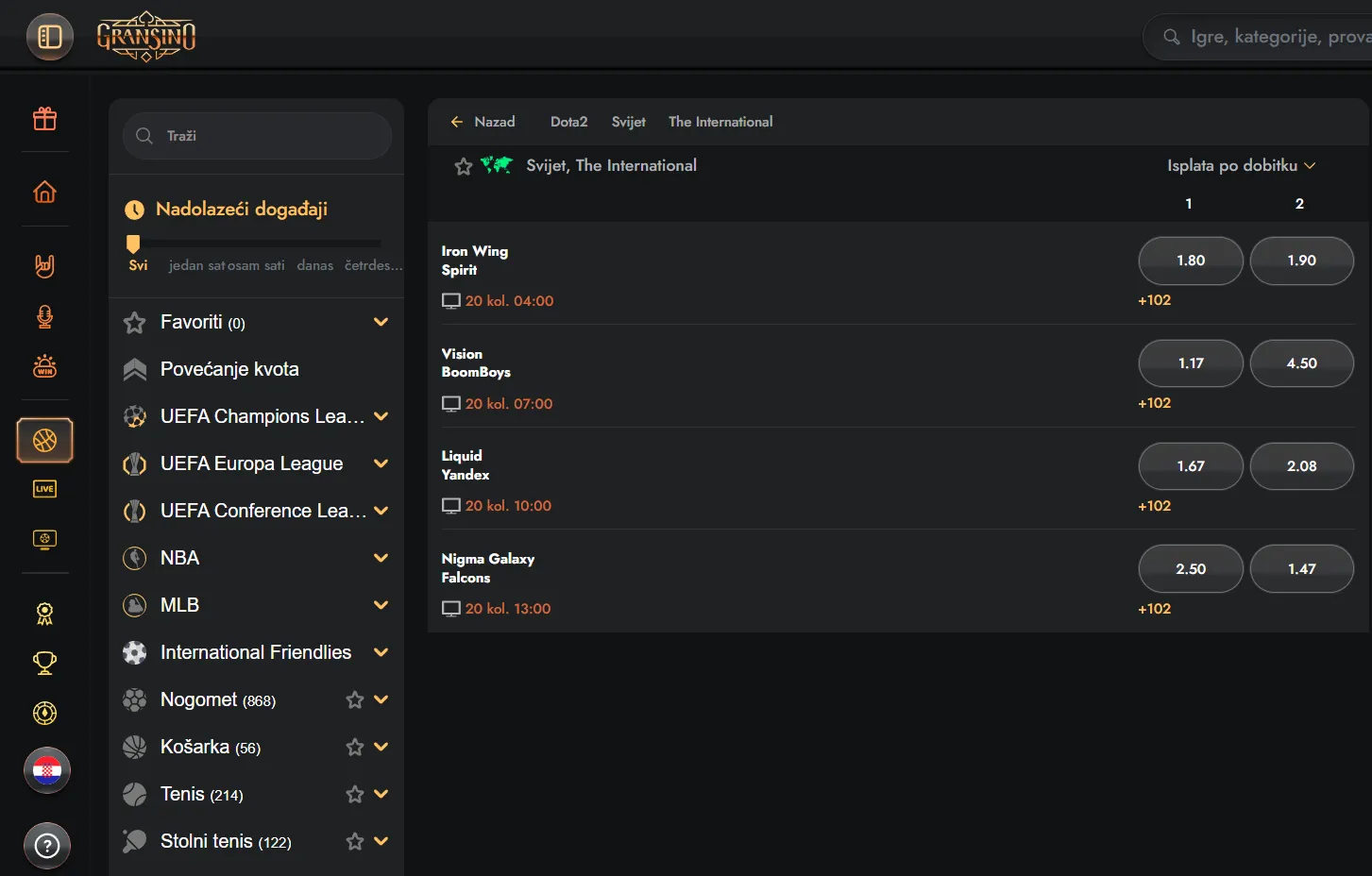Viewport: 1372px width, 876px height.
Task: Select odds 2.08 for Yandex
Action: (x=1302, y=466)
